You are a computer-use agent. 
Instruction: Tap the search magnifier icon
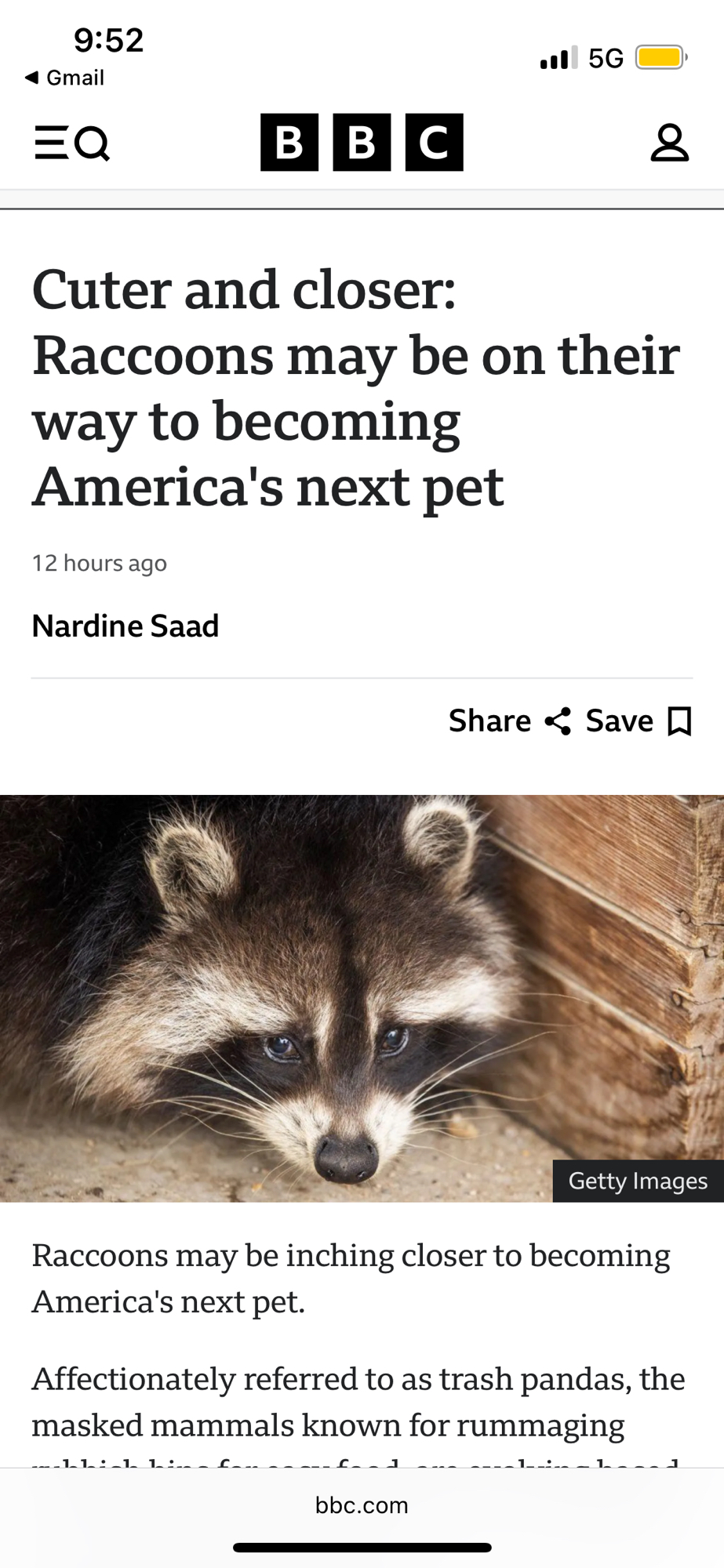[93, 143]
